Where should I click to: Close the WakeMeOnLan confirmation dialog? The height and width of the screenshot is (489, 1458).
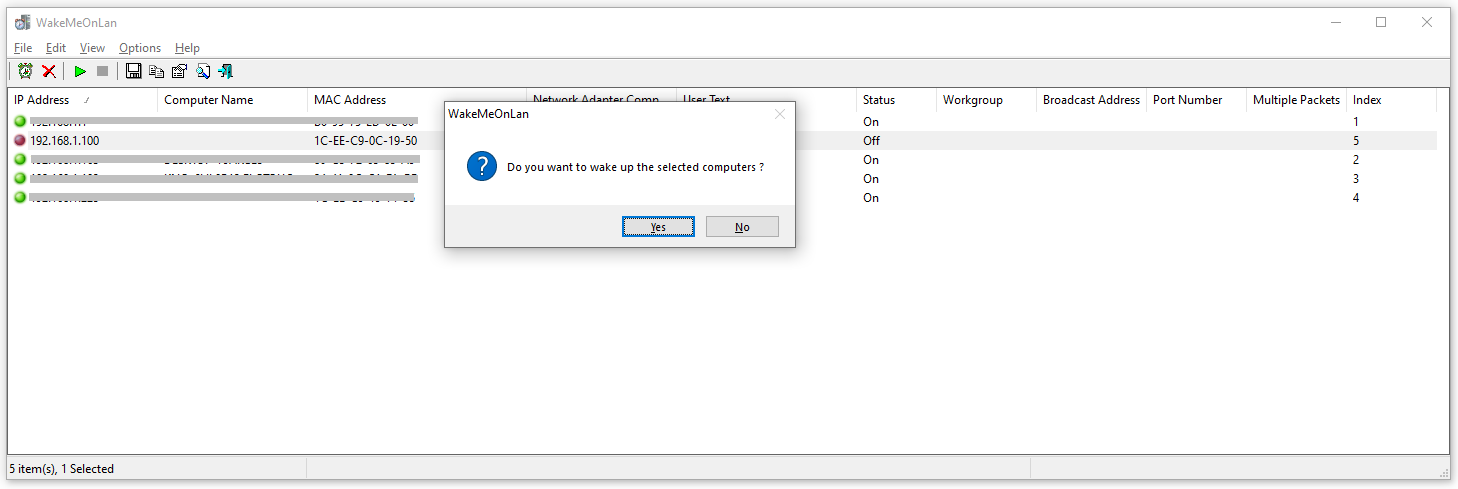780,114
